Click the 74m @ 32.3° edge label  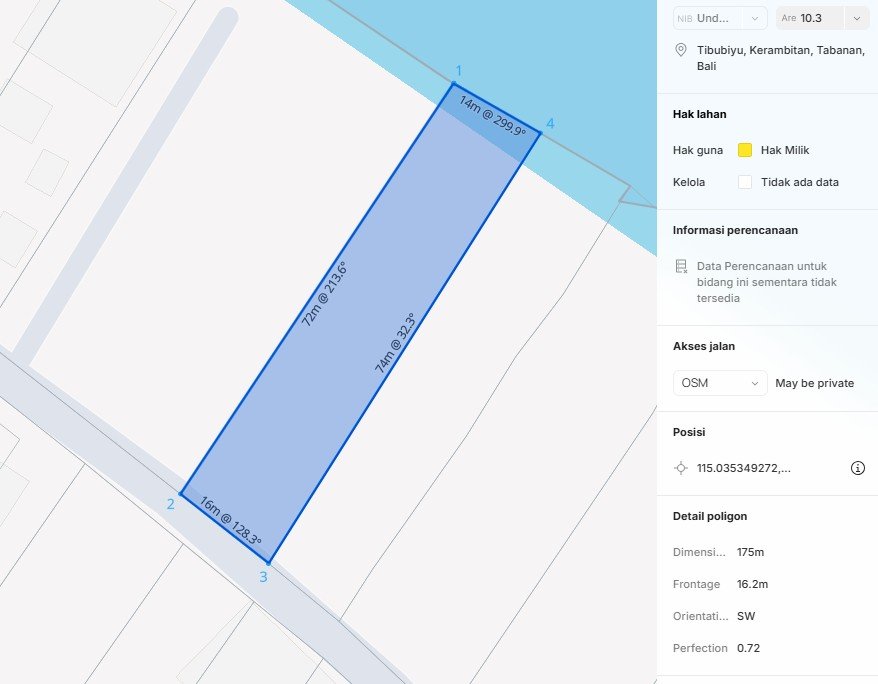tap(394, 343)
